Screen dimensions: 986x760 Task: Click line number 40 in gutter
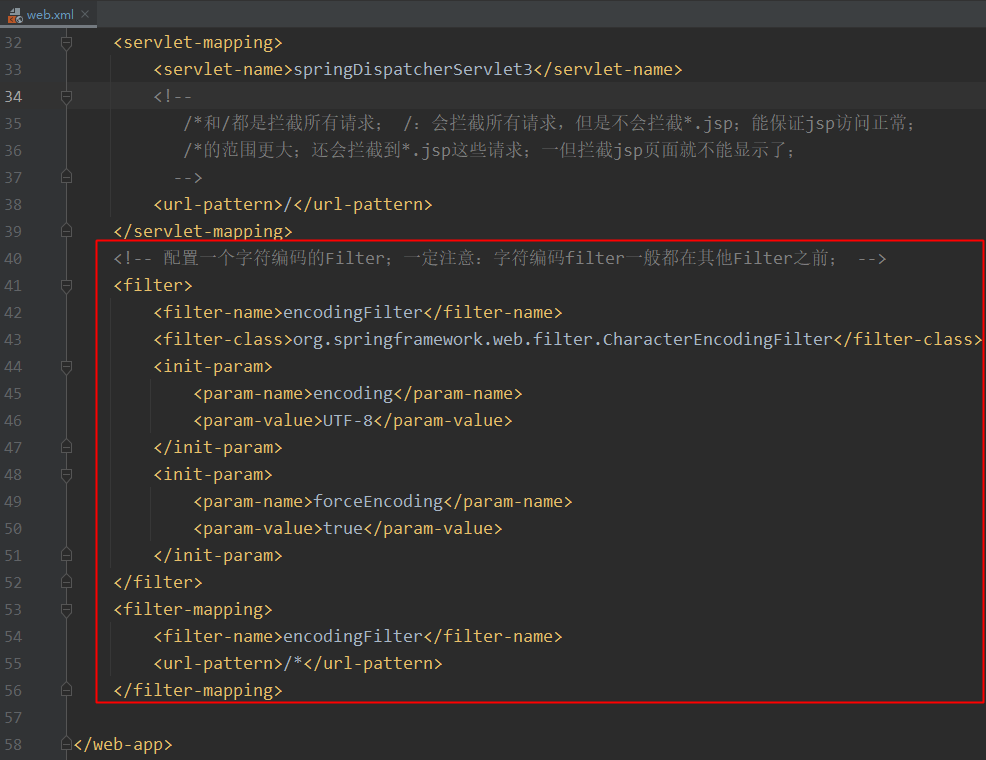click(x=13, y=258)
